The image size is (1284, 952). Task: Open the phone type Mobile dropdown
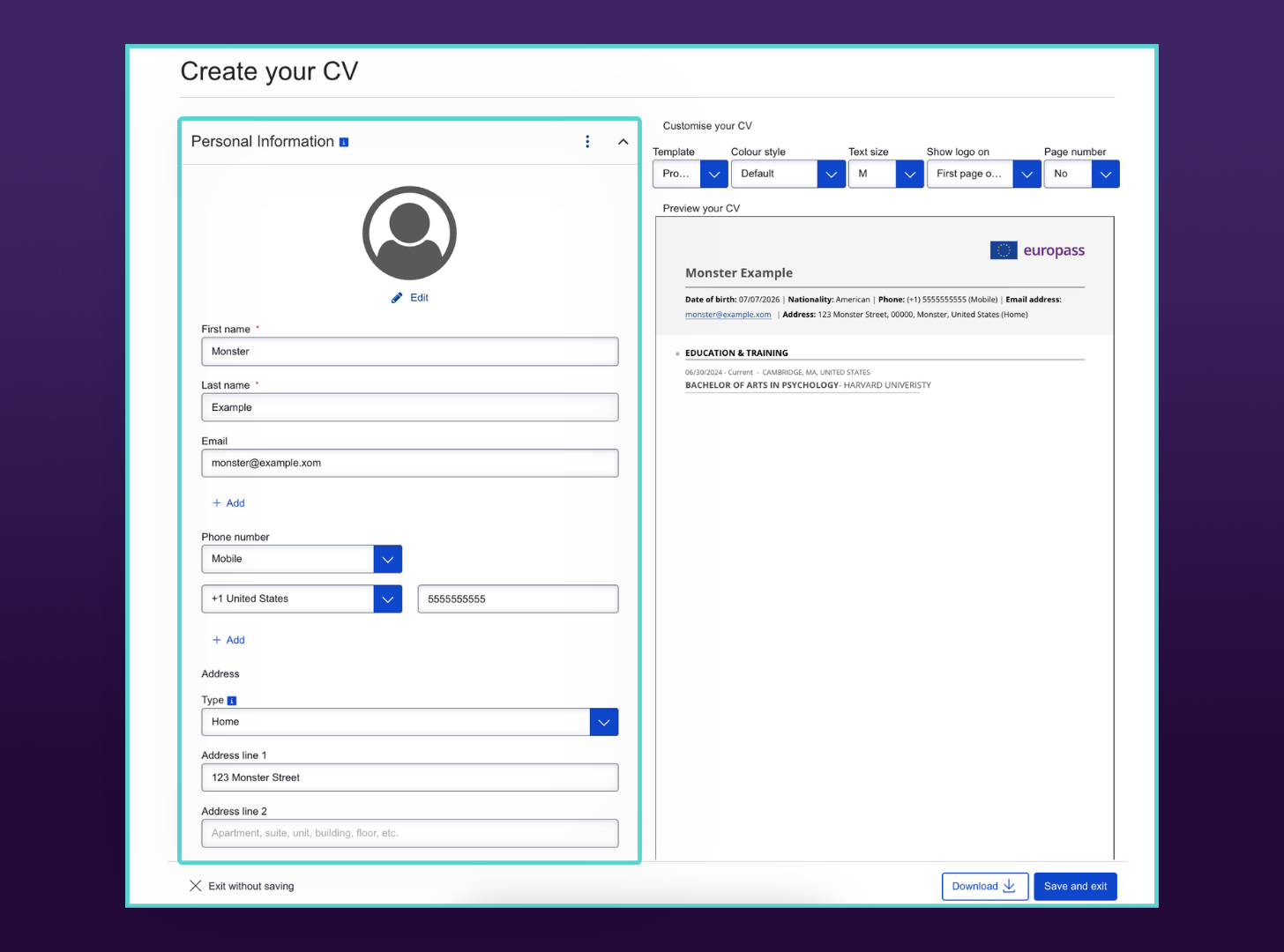[302, 559]
